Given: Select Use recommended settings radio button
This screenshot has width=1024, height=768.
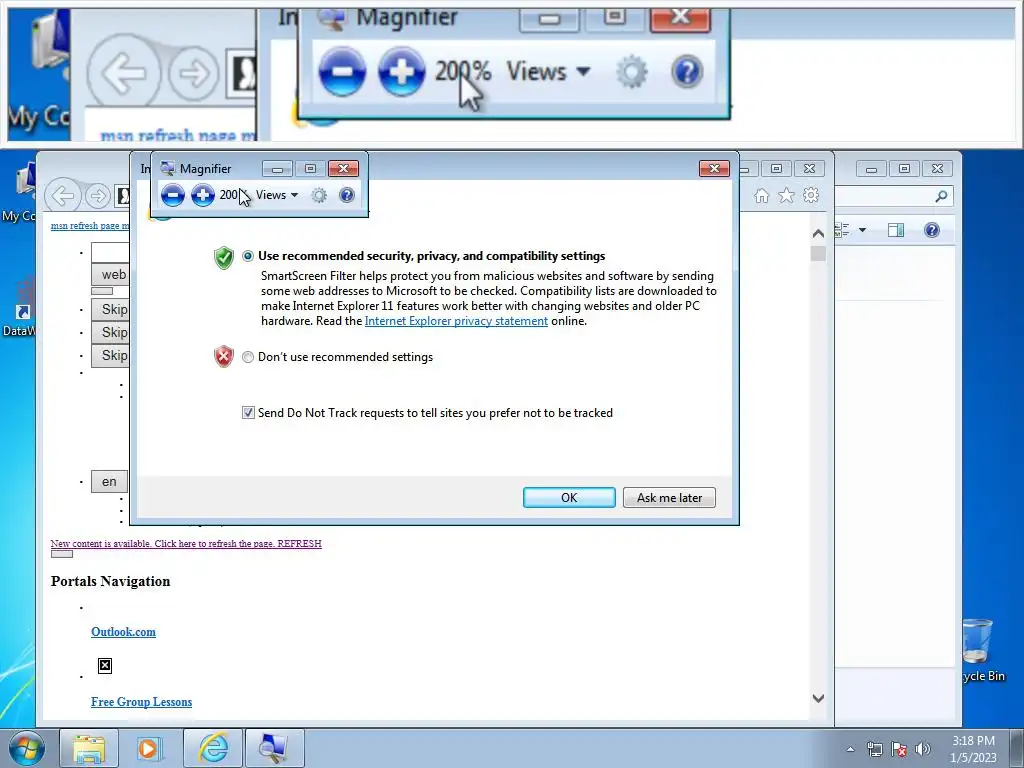Looking at the screenshot, I should coord(248,256).
